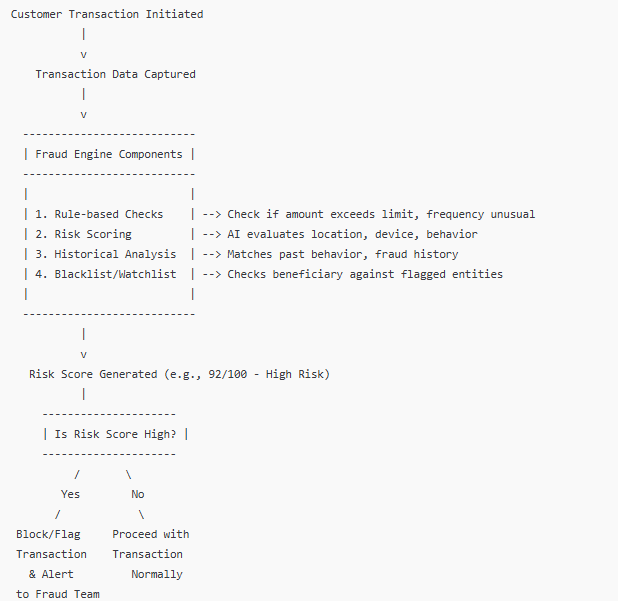Click the 'Fraud Engine Components' box title

coord(109,154)
